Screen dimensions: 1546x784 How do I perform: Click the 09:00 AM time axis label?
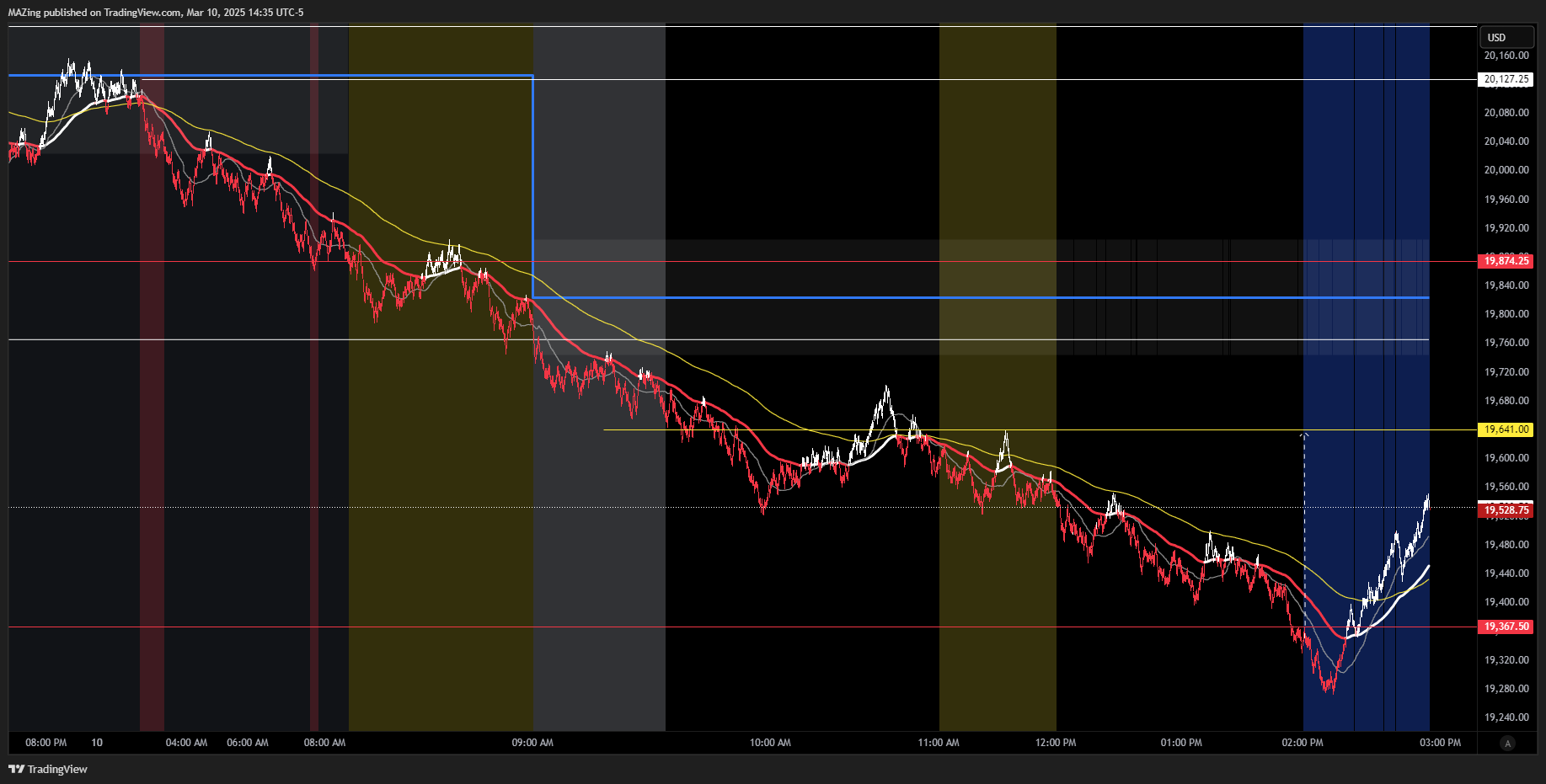coord(532,743)
